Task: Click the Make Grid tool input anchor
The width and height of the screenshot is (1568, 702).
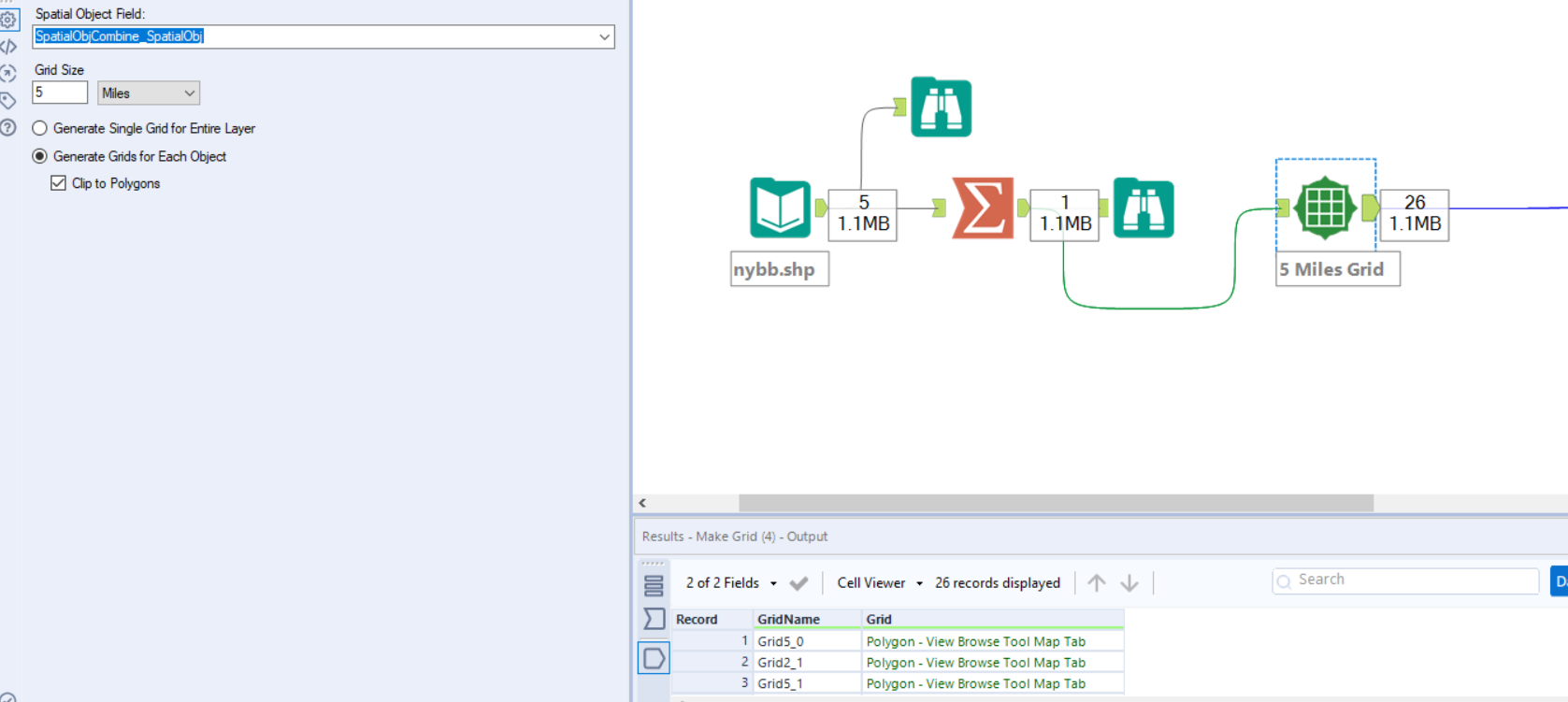Action: coord(1284,208)
